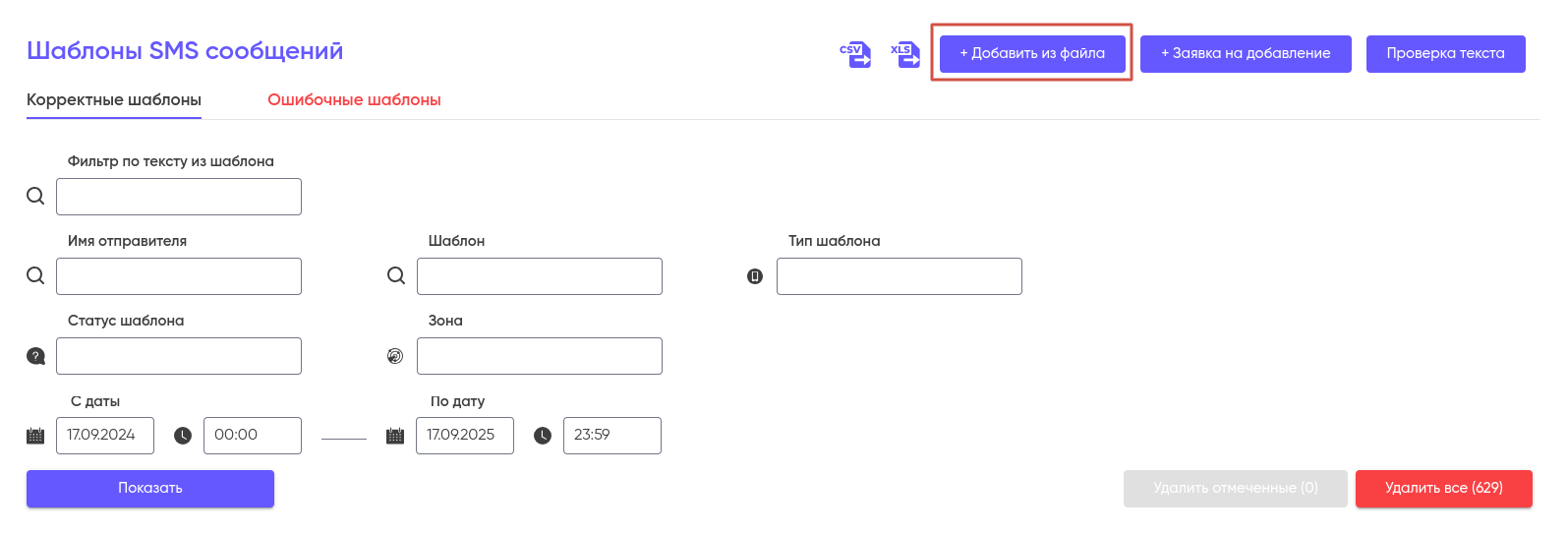Click the clock icon beside 23:59 time
Screen dimensions: 1568x535
click(543, 436)
